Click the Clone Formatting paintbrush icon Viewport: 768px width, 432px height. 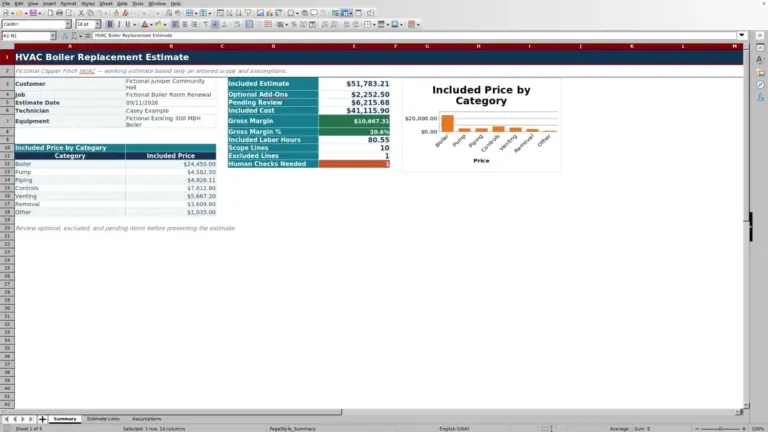click(x=116, y=13)
